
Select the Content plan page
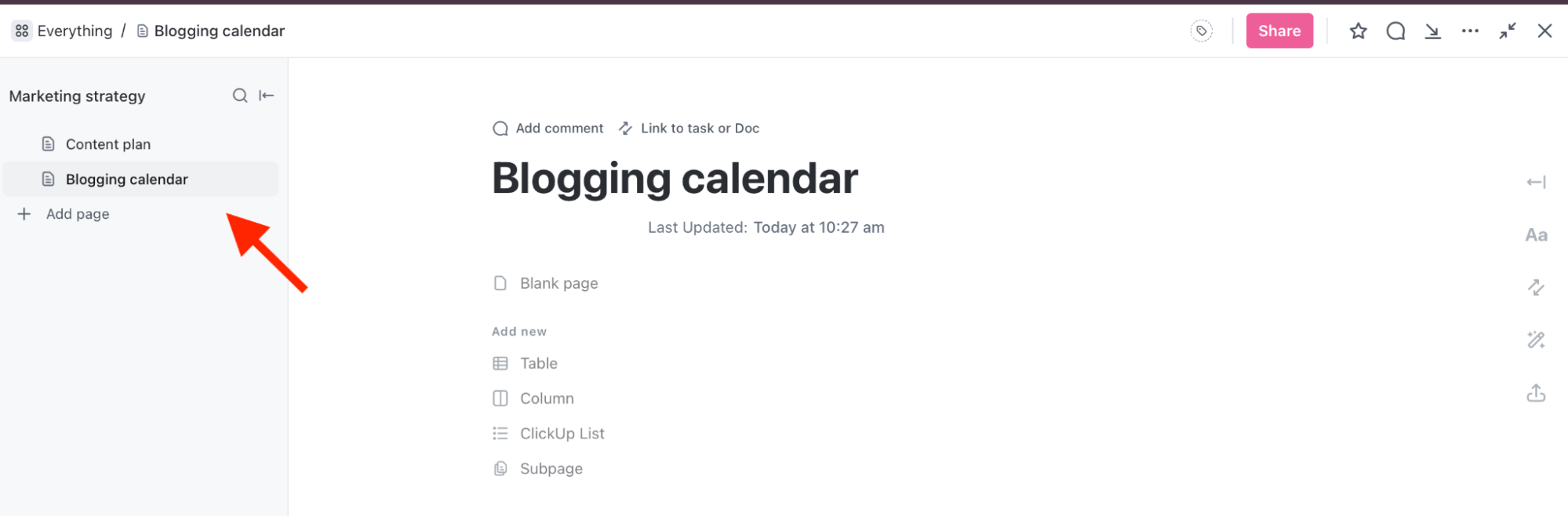(108, 144)
